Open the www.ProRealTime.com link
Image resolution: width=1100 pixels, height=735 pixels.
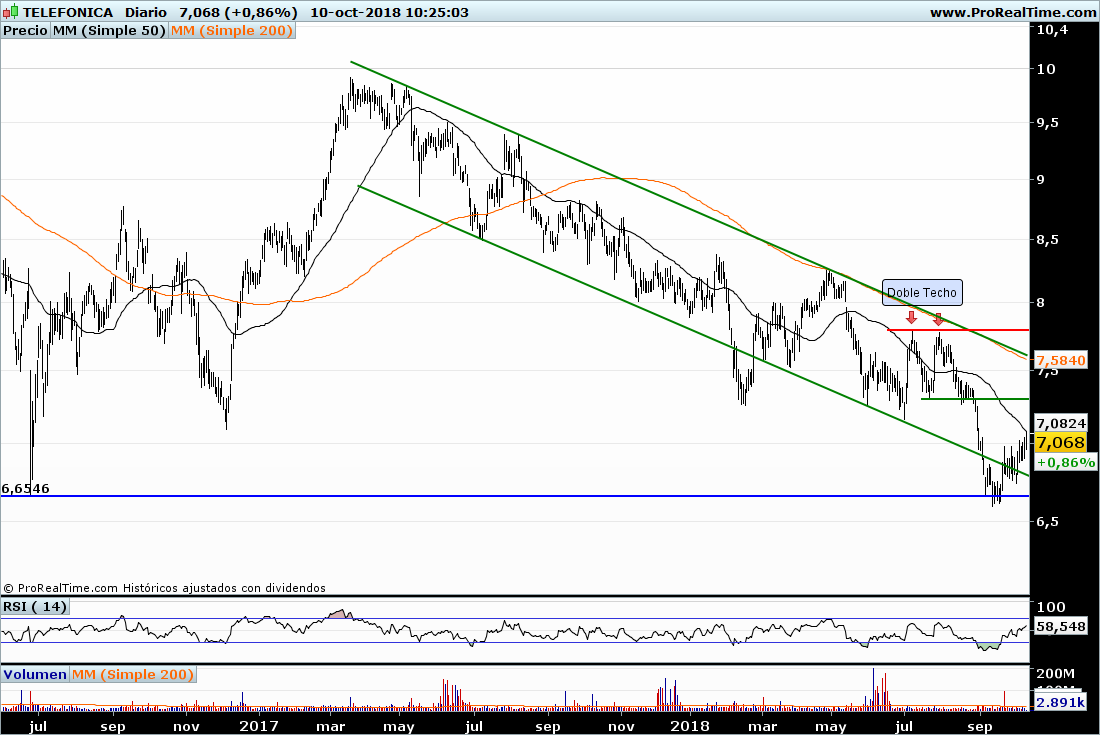click(x=1014, y=12)
